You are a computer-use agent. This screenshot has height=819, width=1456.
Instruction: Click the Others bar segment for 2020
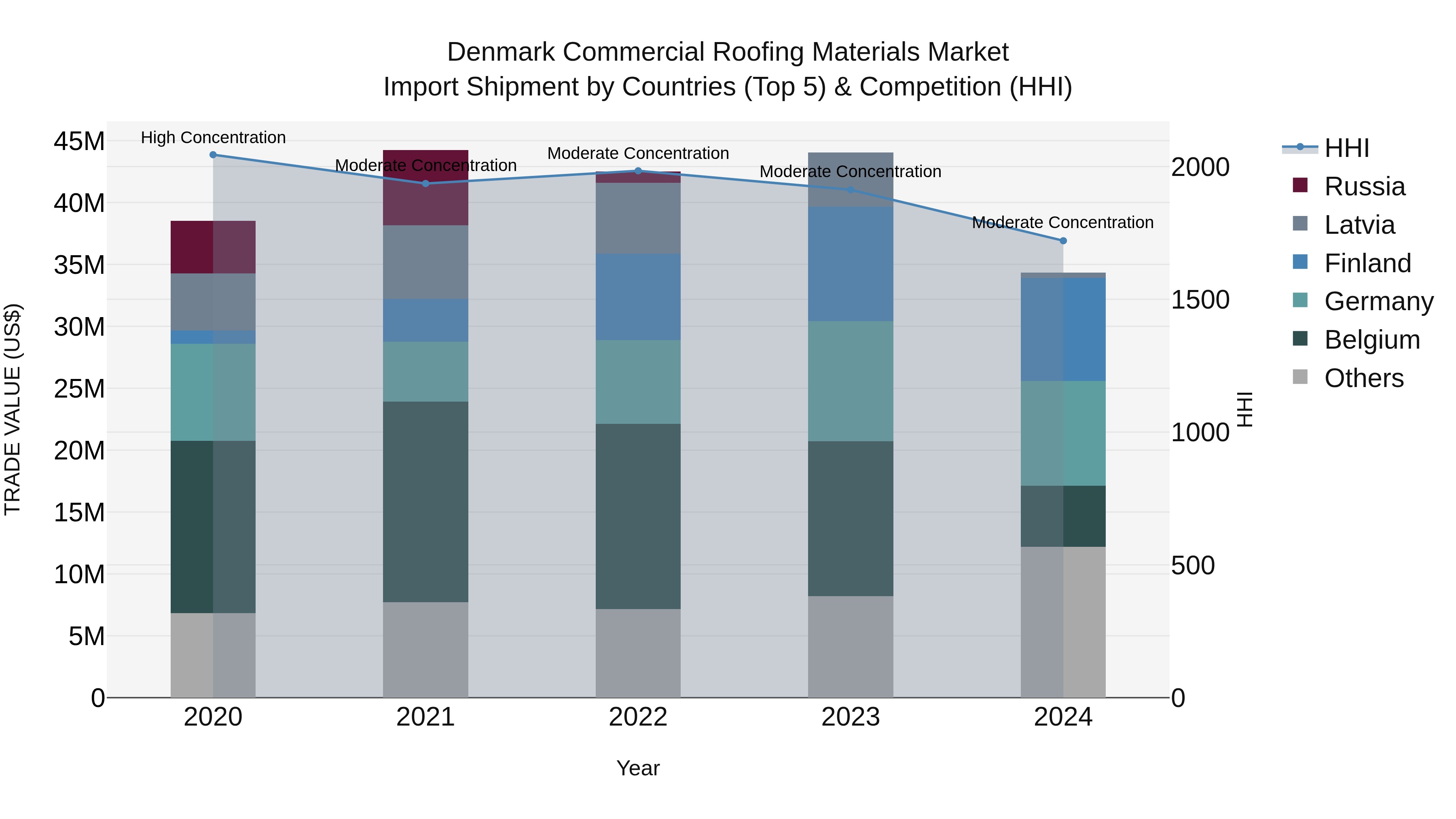click(213, 656)
